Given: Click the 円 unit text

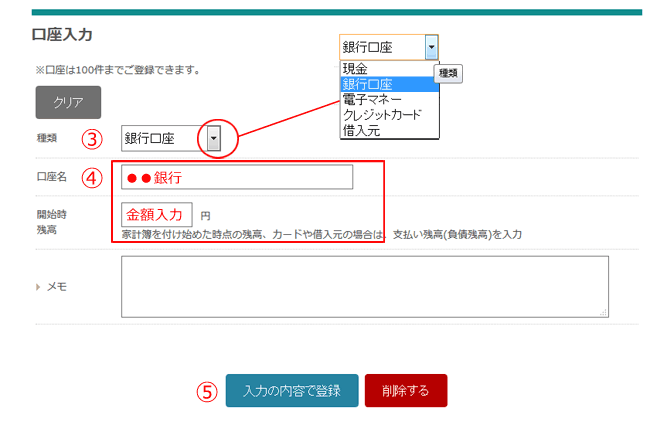Looking at the screenshot, I should (x=205, y=216).
